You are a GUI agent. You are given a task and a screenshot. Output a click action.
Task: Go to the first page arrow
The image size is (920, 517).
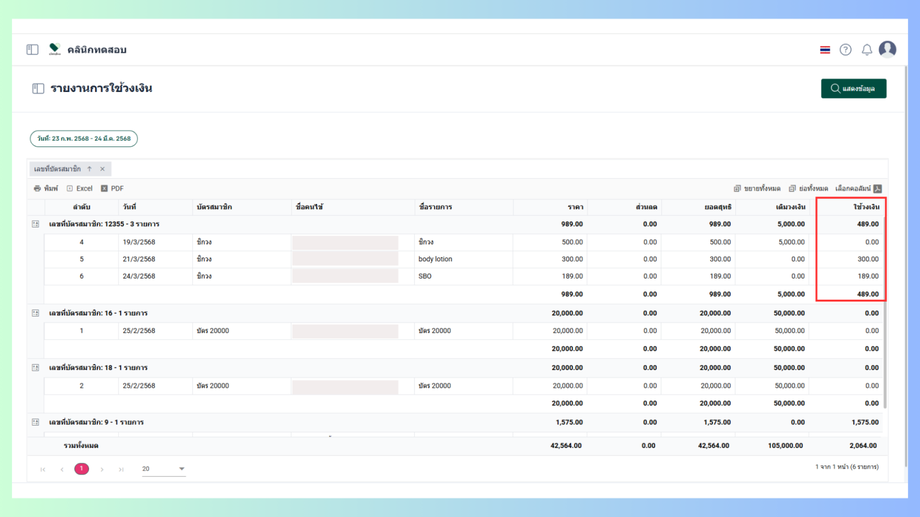point(43,469)
